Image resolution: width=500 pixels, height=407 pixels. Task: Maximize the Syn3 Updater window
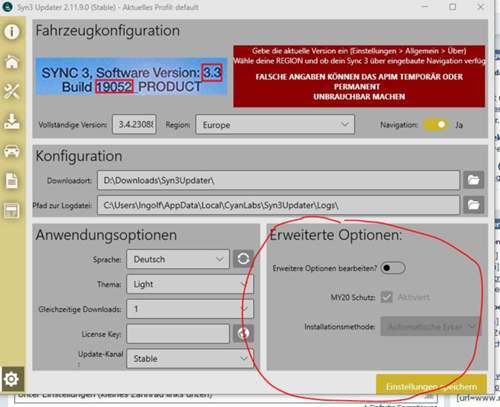click(452, 7)
